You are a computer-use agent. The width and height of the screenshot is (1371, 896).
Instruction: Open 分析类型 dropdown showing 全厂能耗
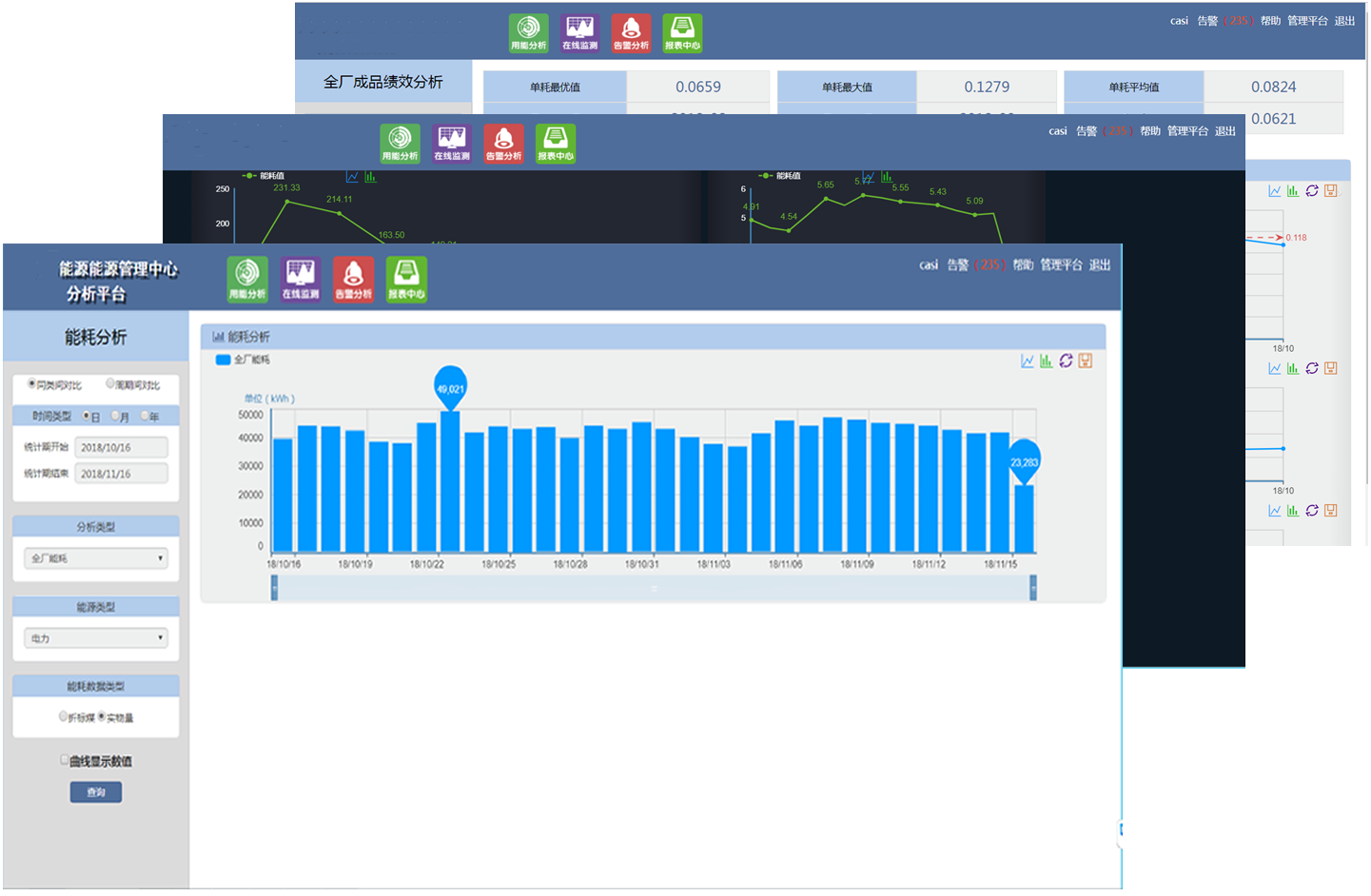(x=96, y=558)
